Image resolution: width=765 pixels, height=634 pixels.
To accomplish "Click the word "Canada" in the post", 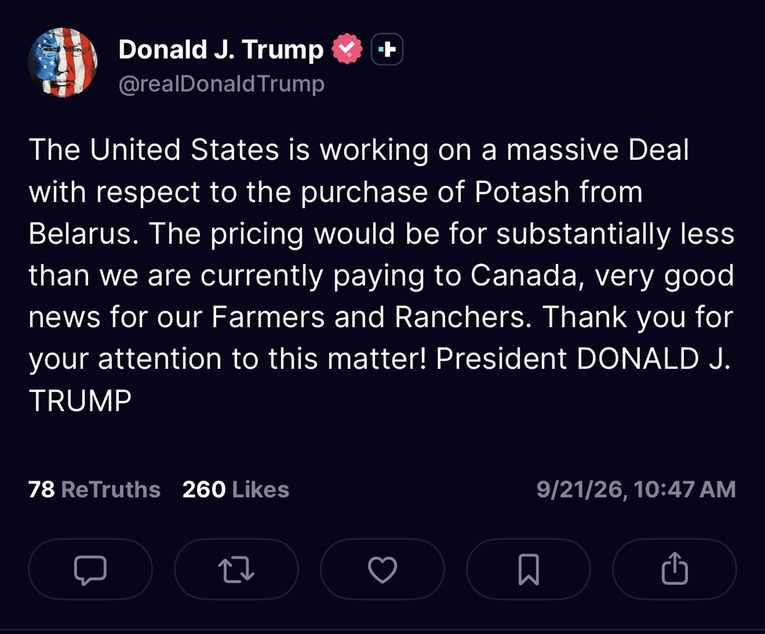I will click(523, 276).
